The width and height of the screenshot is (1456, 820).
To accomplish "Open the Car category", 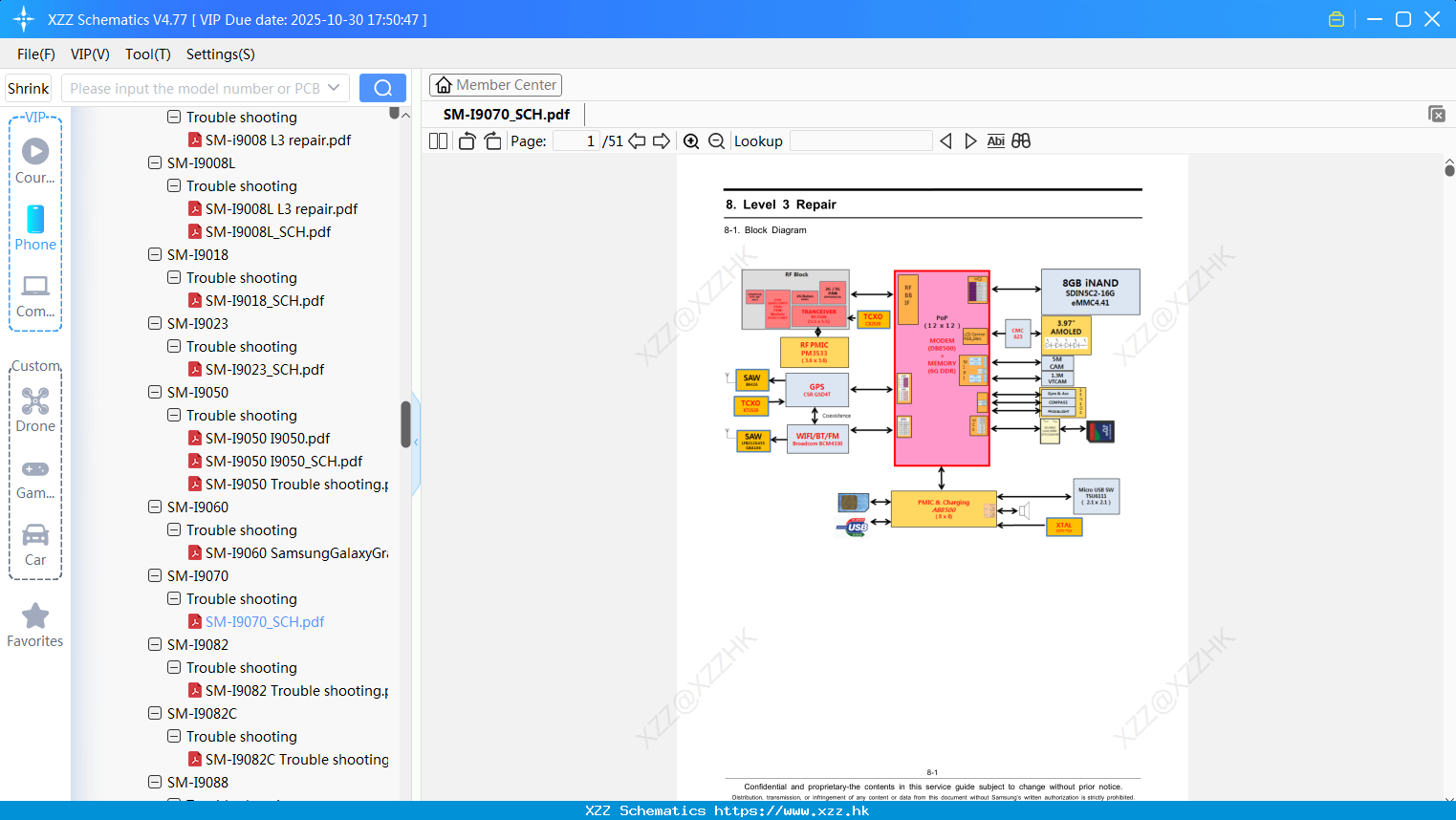I will [35, 545].
